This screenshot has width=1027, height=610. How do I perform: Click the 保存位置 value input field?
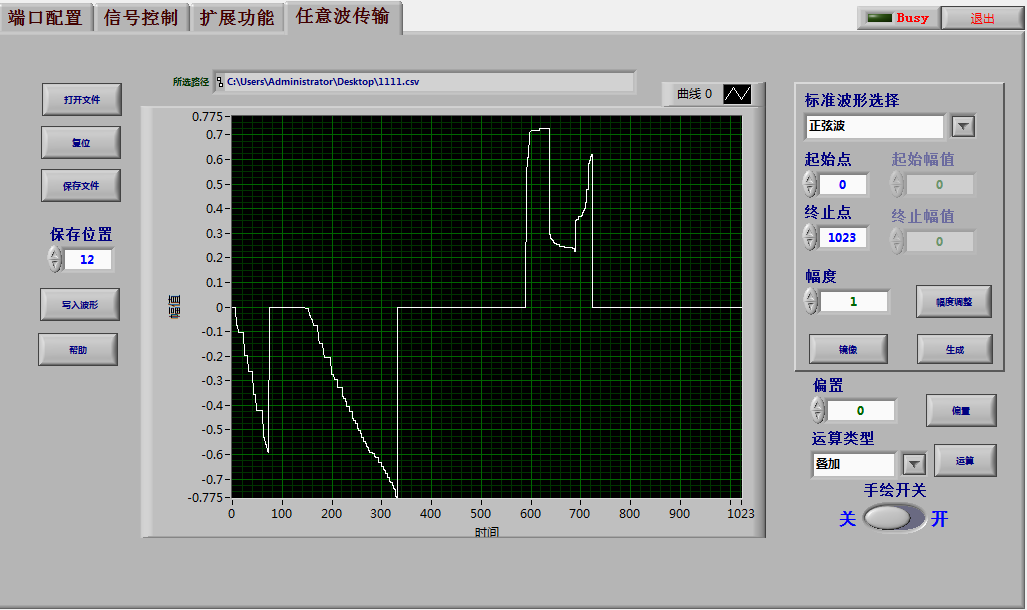88,260
